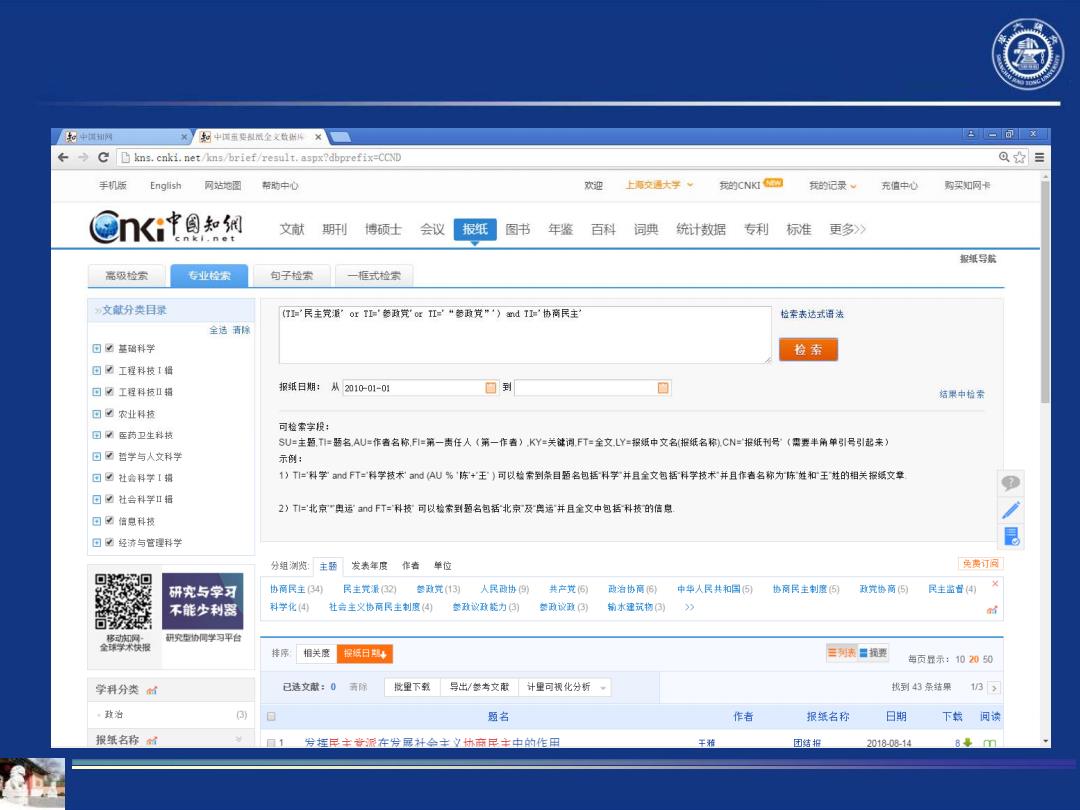This screenshot has width=1080, height=810.
Task: Click the search expression text area
Action: [525, 334]
